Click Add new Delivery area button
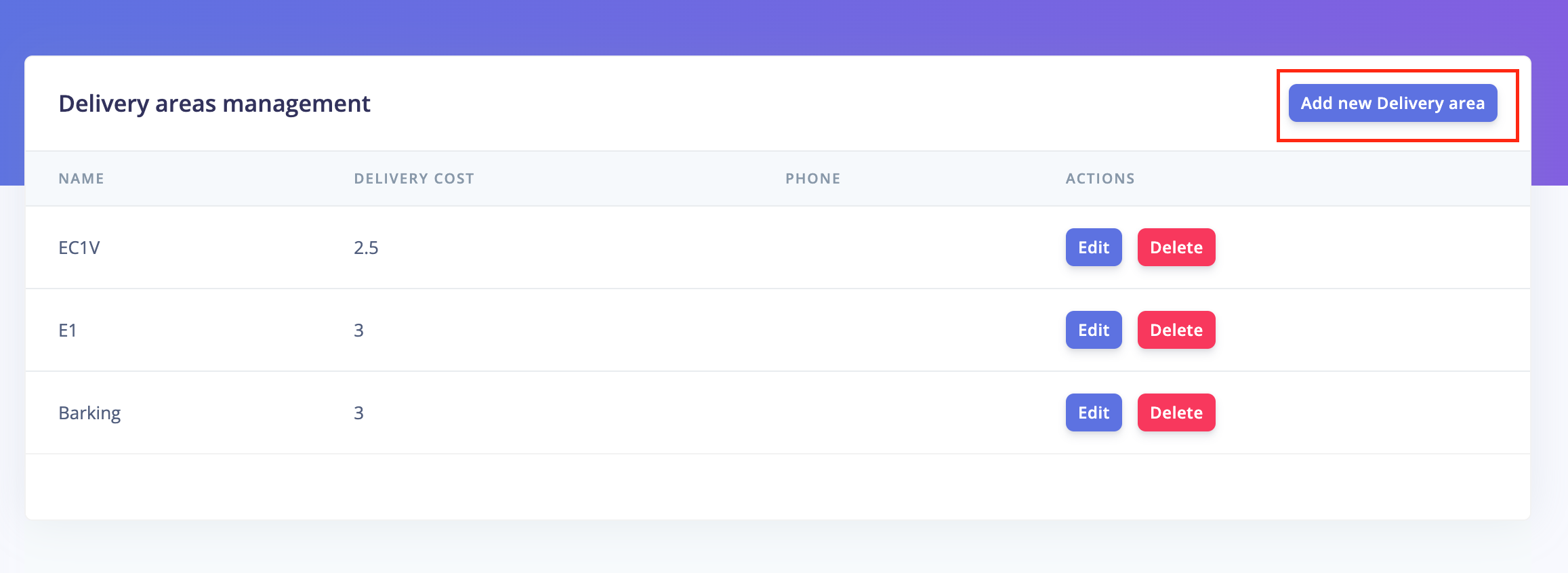The width and height of the screenshot is (1568, 573). (1392, 103)
